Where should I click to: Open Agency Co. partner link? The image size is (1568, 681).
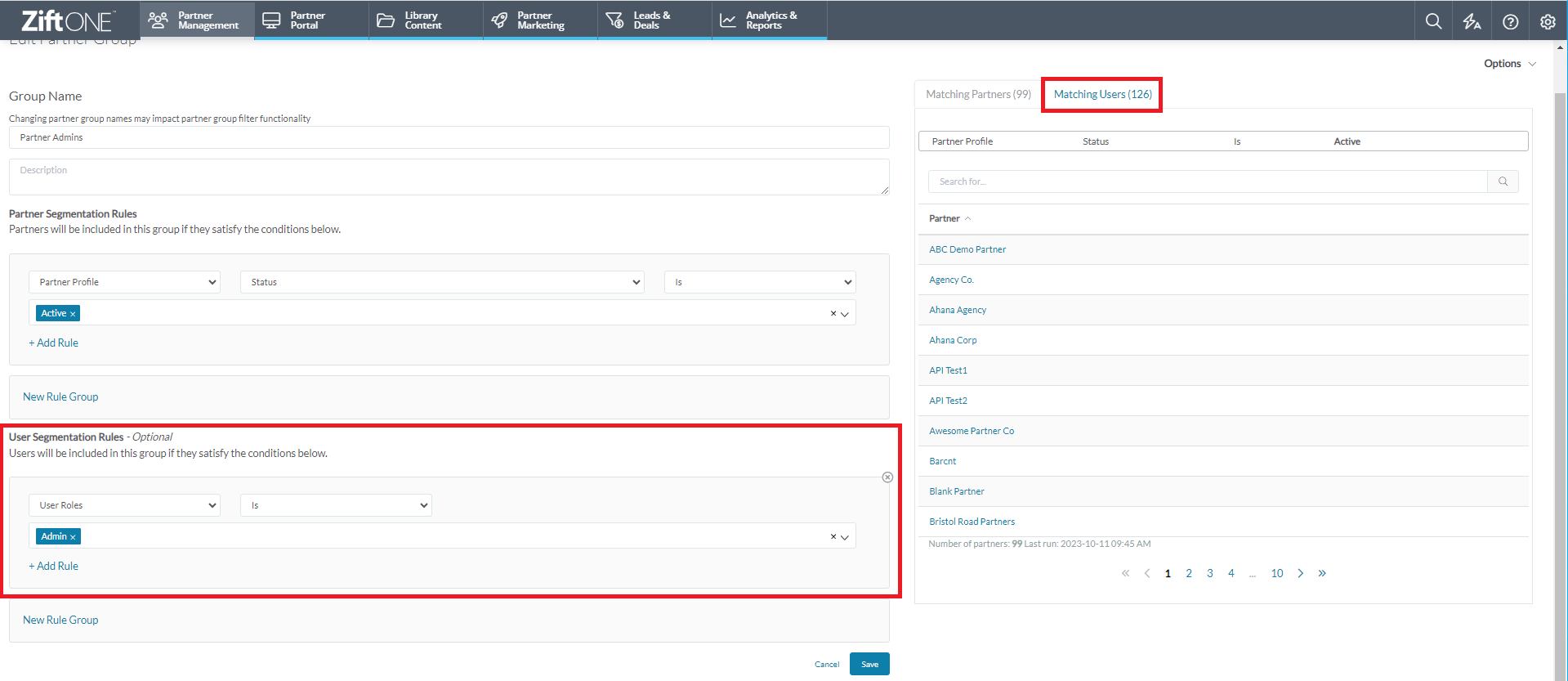(951, 280)
